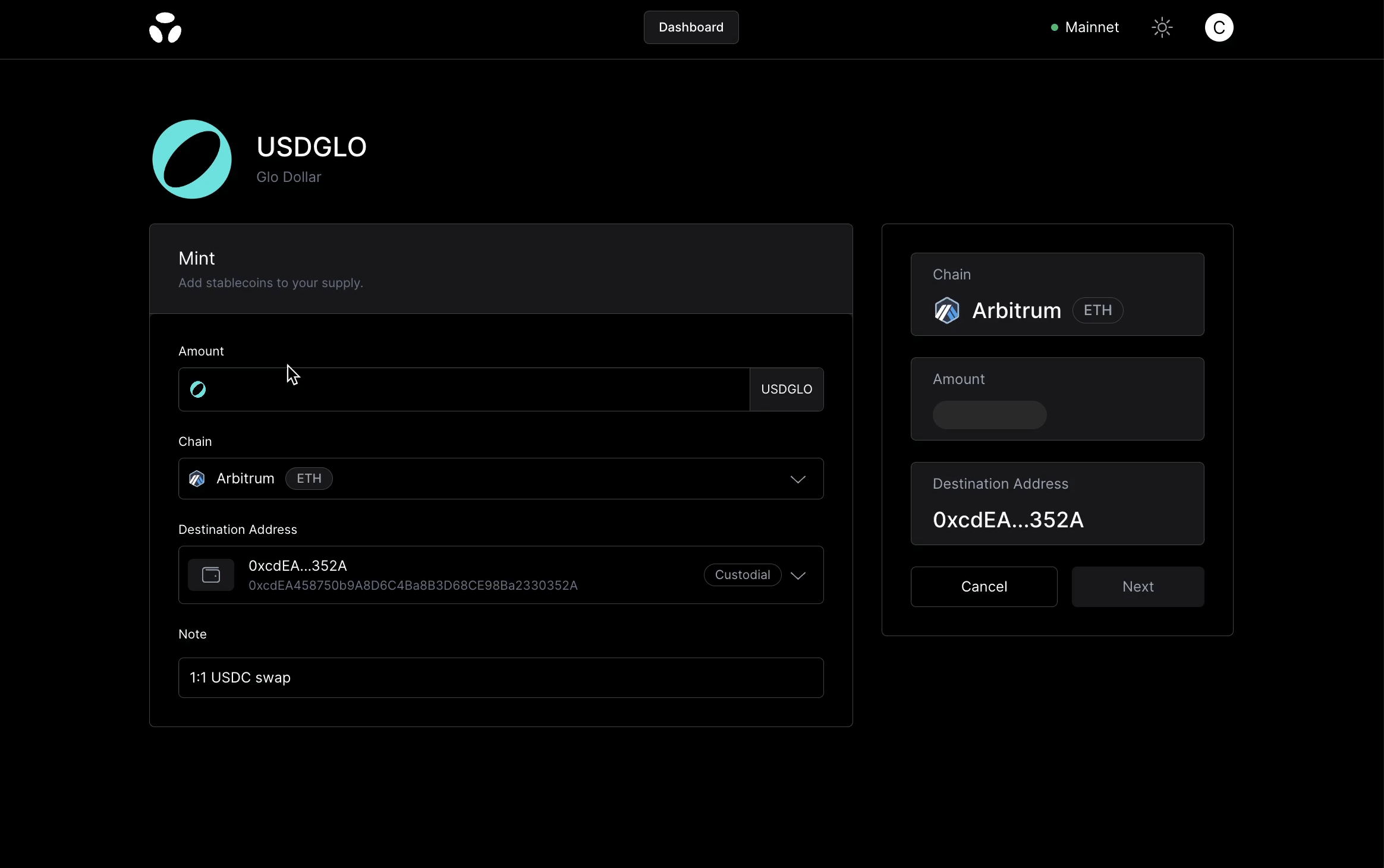Viewport: 1384px width, 868px height.
Task: Open the Dashboard tab
Action: pos(691,27)
